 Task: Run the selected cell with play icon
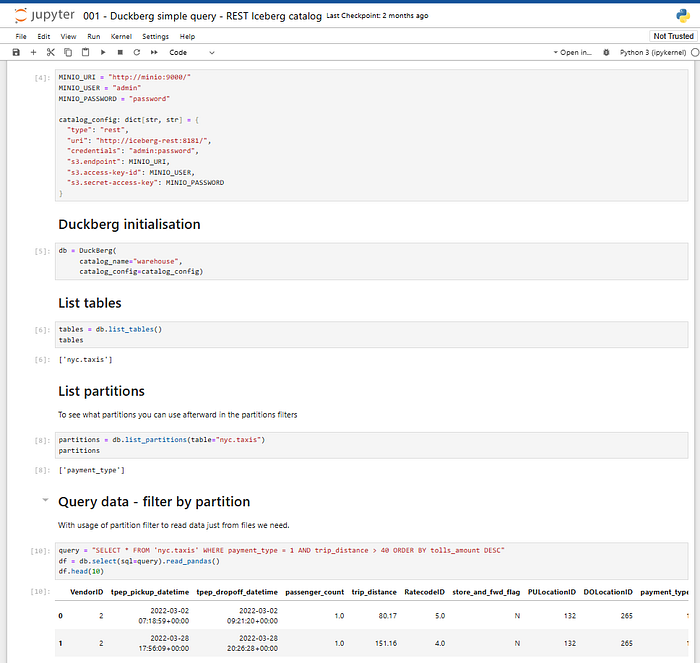click(103, 52)
